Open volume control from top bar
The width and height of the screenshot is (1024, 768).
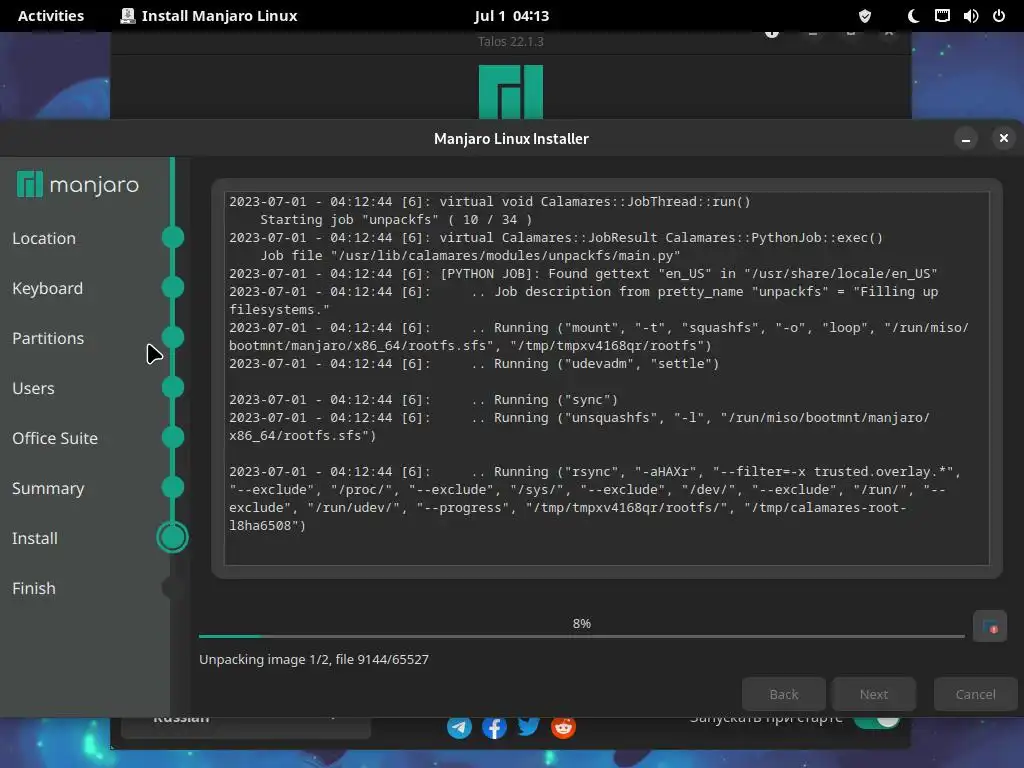point(971,16)
